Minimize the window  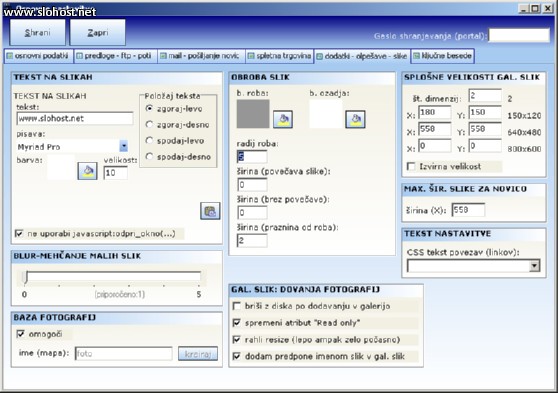click(x=523, y=8)
